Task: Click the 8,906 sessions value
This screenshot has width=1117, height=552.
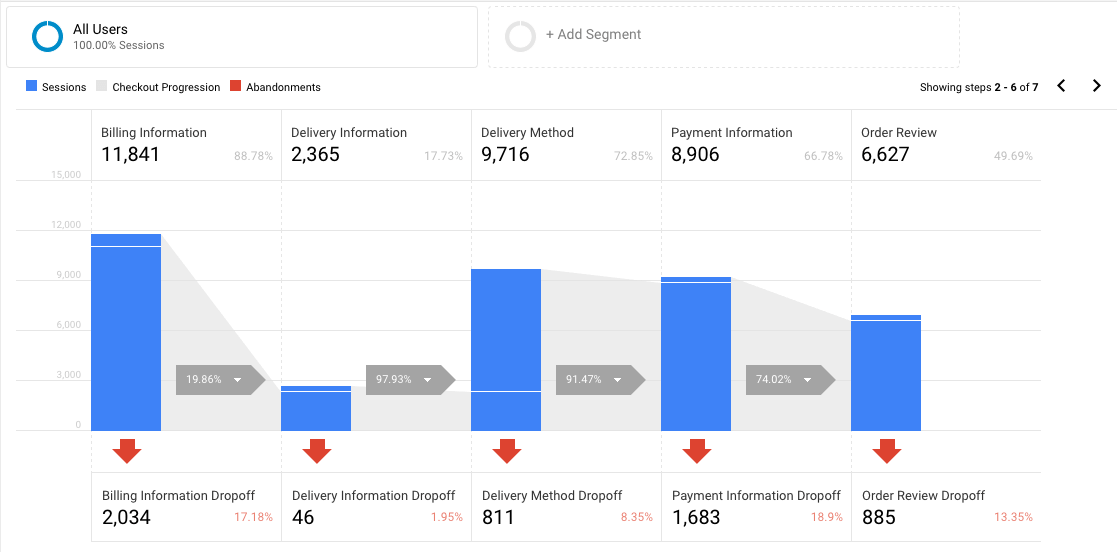Action: (695, 155)
